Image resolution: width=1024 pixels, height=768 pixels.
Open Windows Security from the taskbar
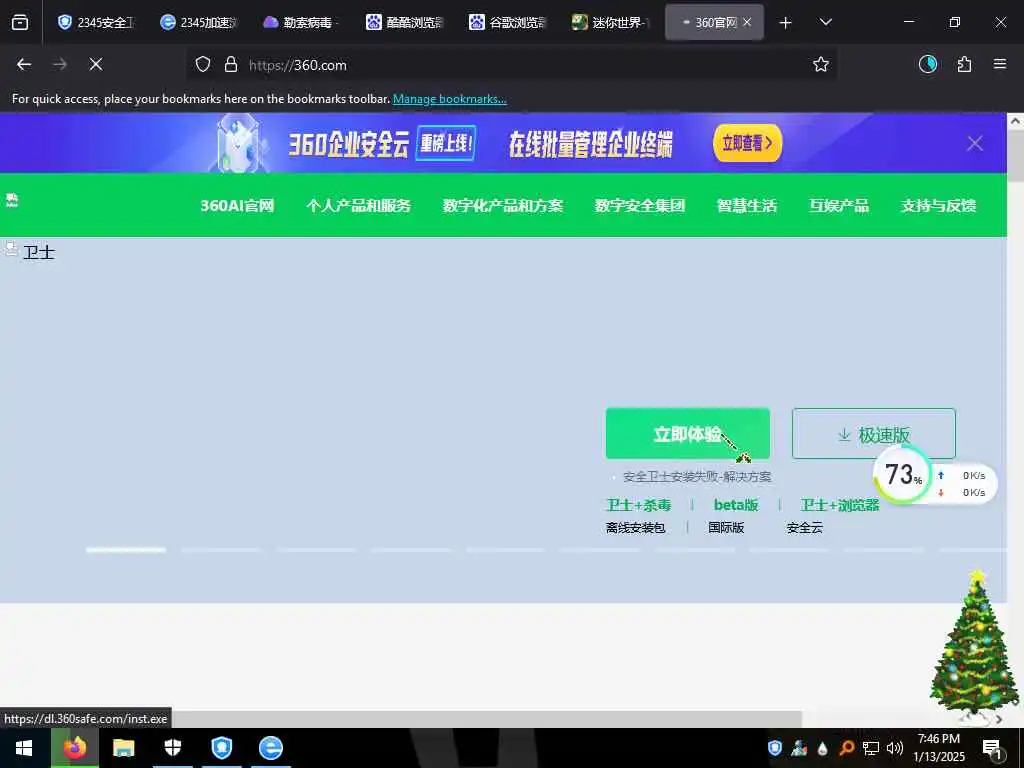172,748
